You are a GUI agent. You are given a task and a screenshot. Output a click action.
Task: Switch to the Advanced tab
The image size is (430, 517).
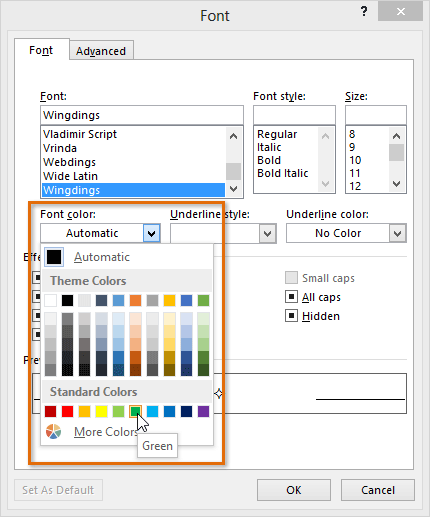(101, 51)
